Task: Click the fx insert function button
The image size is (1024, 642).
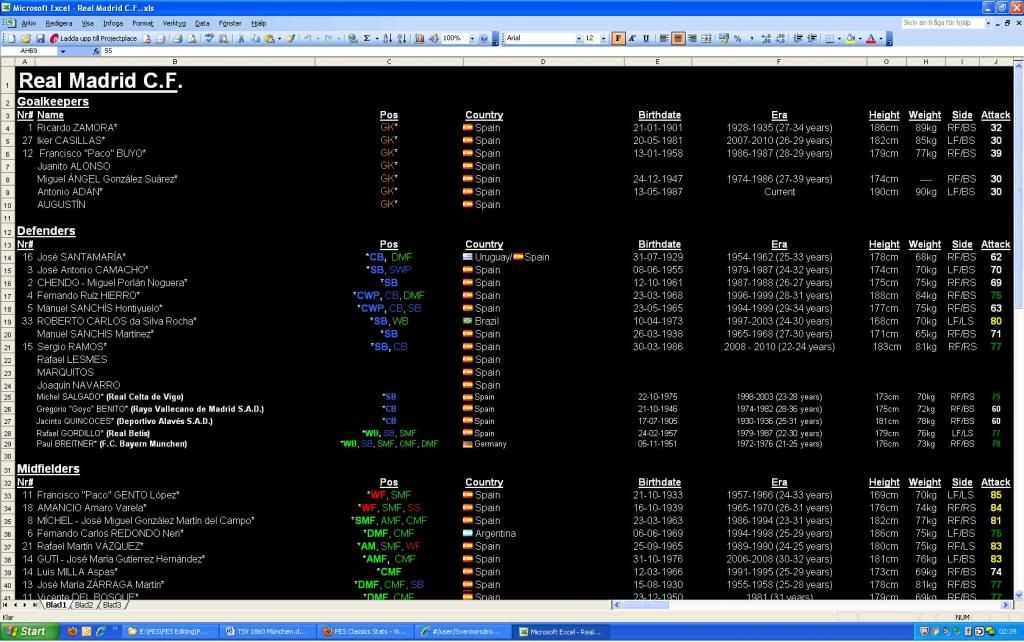Action: pos(96,51)
